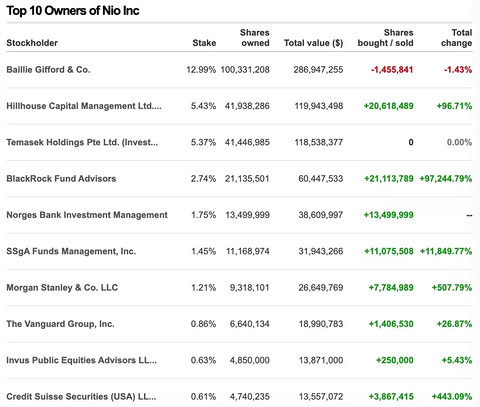This screenshot has height=407, width=480.
Task: Click shares owned value 100,331,208
Action: (x=245, y=70)
